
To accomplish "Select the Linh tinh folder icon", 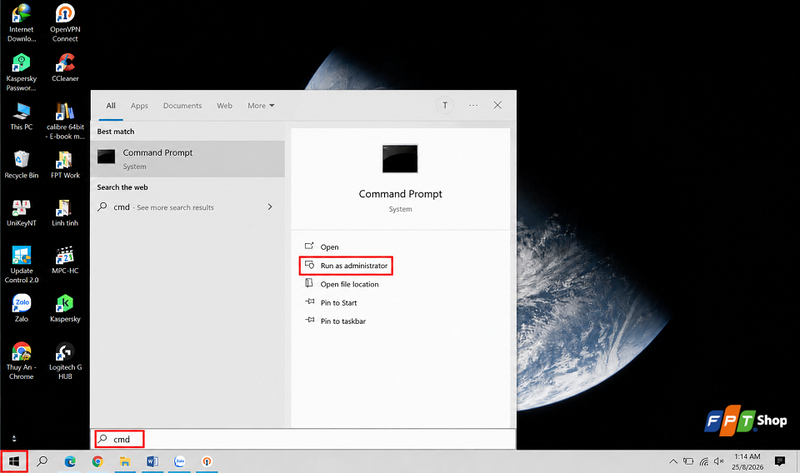I will pos(65,213).
